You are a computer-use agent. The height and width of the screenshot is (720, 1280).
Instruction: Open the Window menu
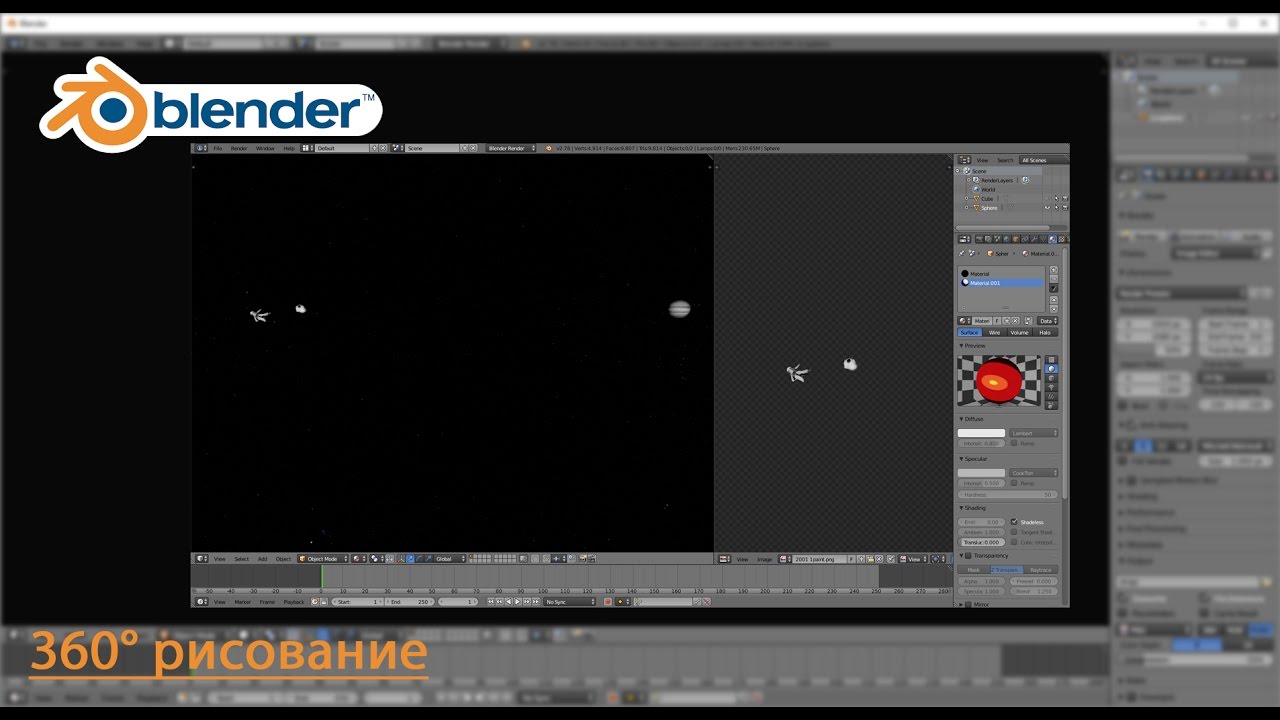coord(265,148)
